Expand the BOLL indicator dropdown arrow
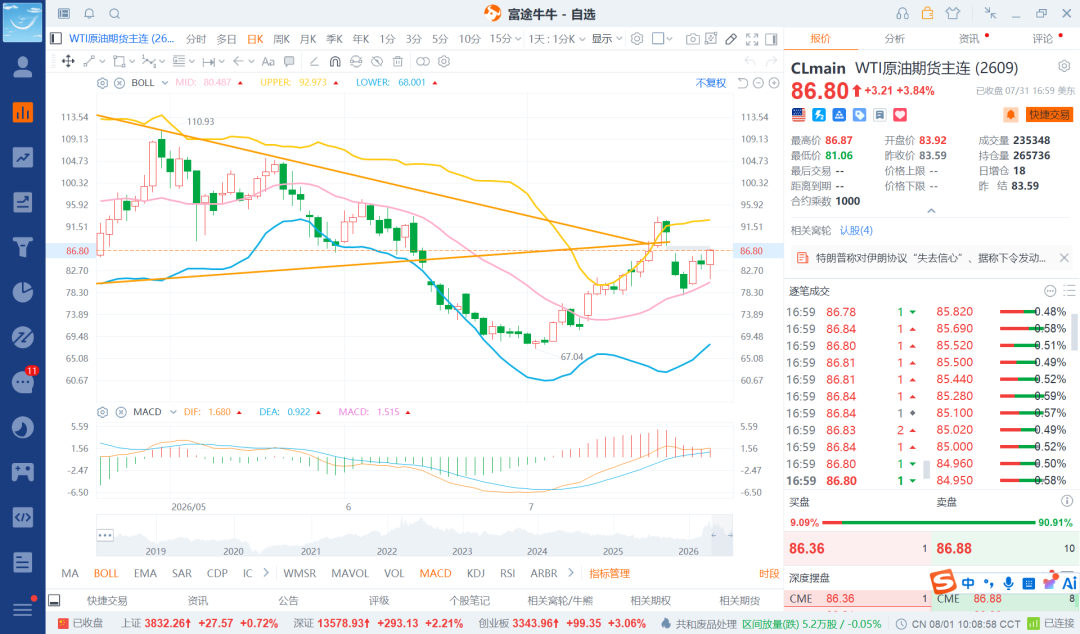Screen dimensions: 1080x634 click(x=165, y=83)
